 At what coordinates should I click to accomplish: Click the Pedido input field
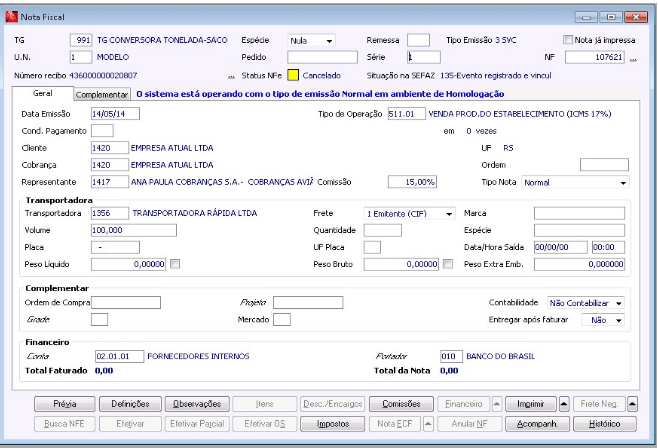pos(322,57)
